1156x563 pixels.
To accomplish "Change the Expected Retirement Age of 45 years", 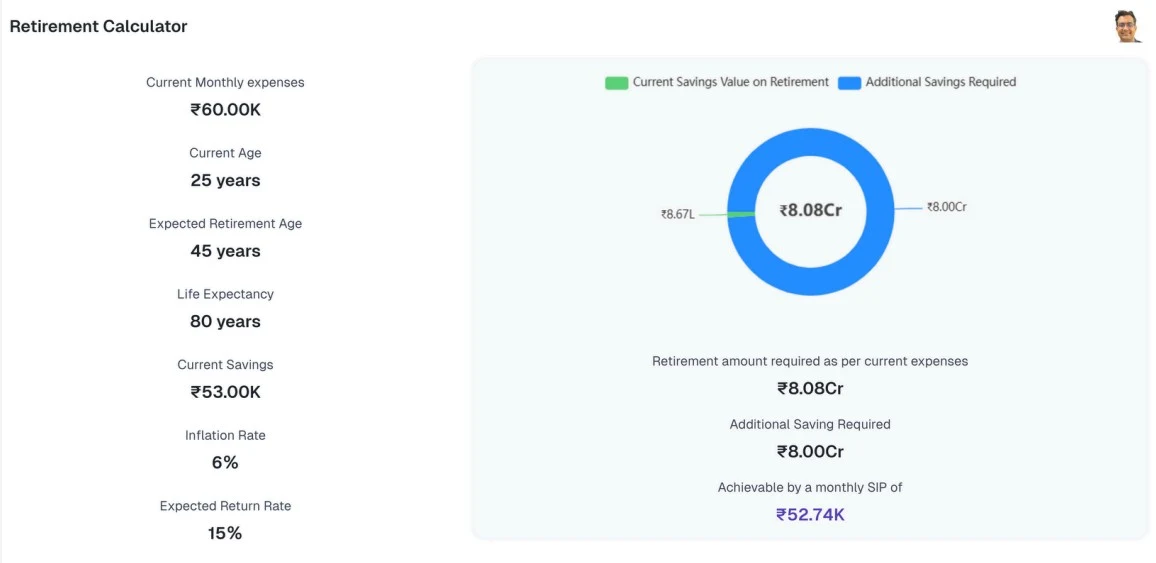I will pos(225,251).
